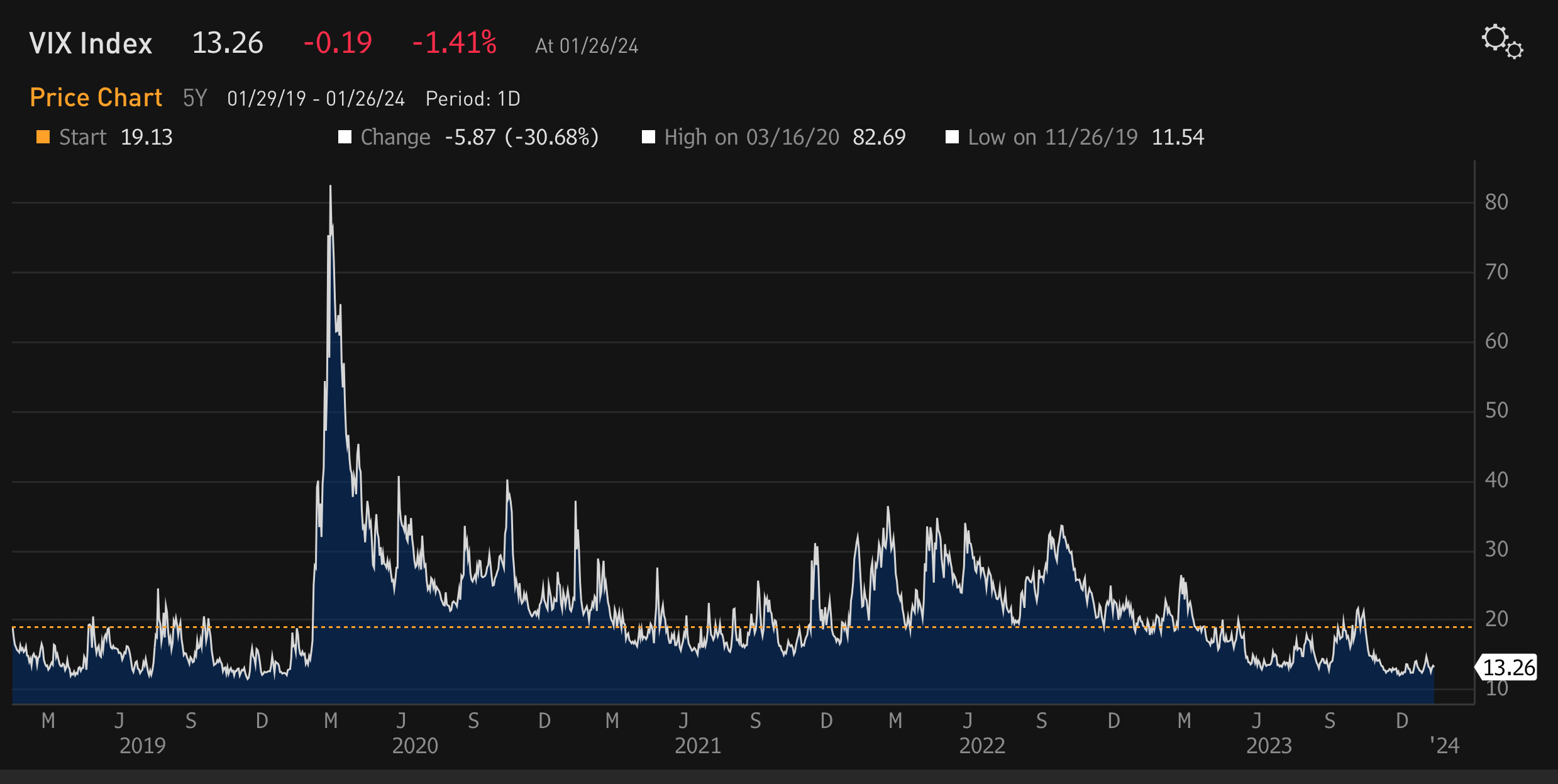Click the 2020 x-axis year label
Viewport: 1558px width, 784px height.
(415, 746)
